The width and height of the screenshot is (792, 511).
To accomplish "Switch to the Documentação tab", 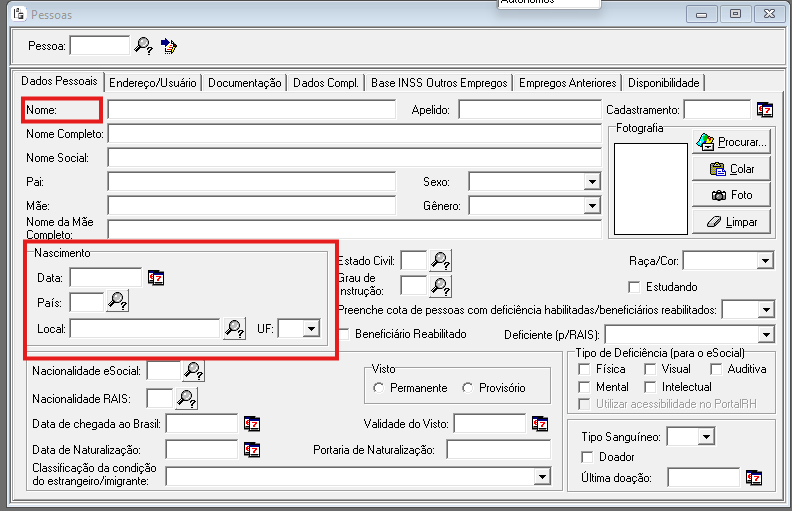I will coord(245,83).
